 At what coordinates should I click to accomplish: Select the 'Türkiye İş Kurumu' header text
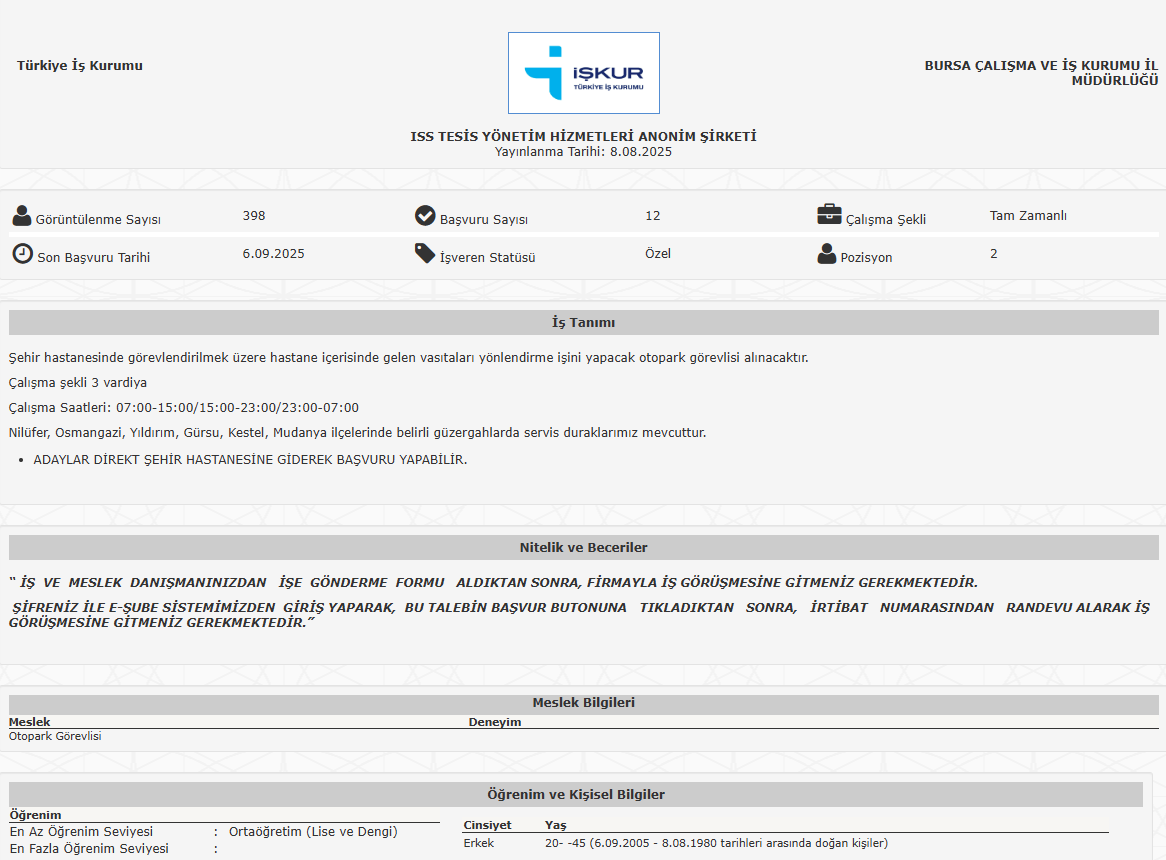coord(80,65)
